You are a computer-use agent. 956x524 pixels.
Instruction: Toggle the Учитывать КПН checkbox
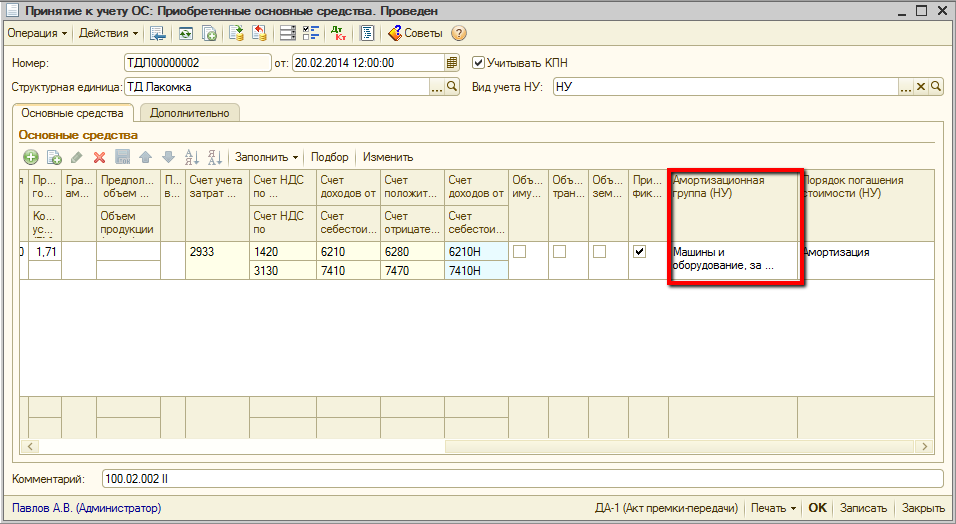coord(478,62)
